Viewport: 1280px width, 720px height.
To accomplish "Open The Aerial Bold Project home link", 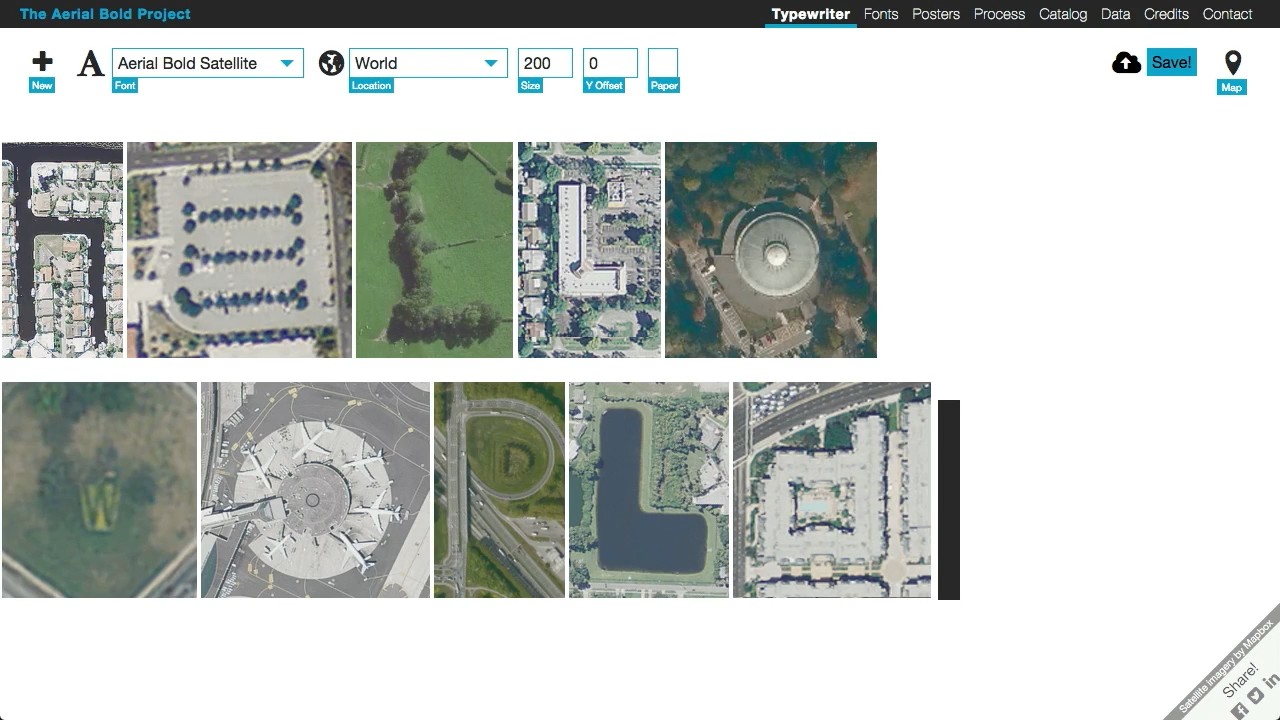I will [x=104, y=14].
